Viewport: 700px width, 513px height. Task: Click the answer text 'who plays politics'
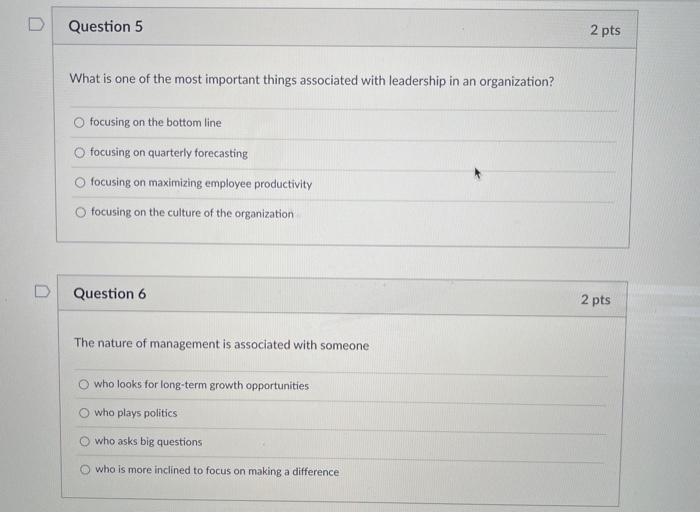[x=136, y=413]
